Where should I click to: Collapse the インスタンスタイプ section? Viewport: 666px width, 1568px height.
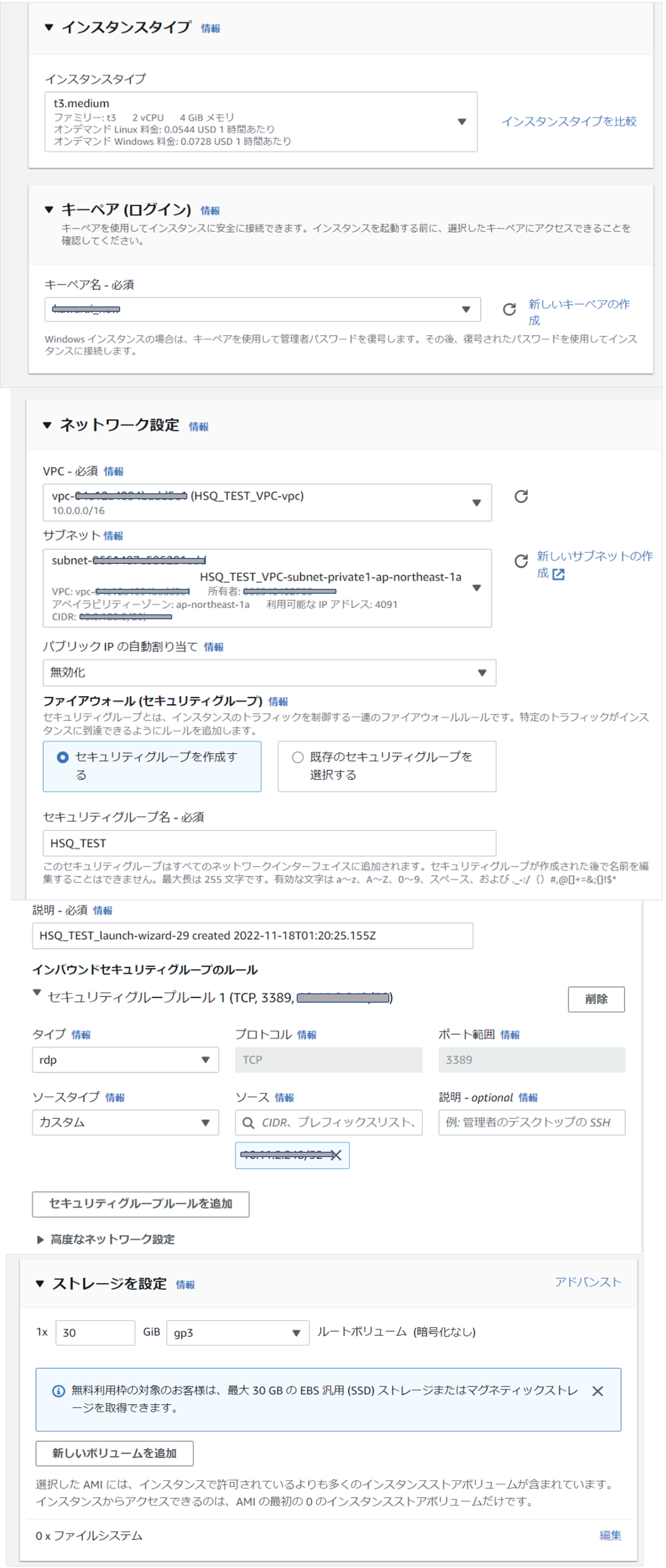click(x=49, y=27)
